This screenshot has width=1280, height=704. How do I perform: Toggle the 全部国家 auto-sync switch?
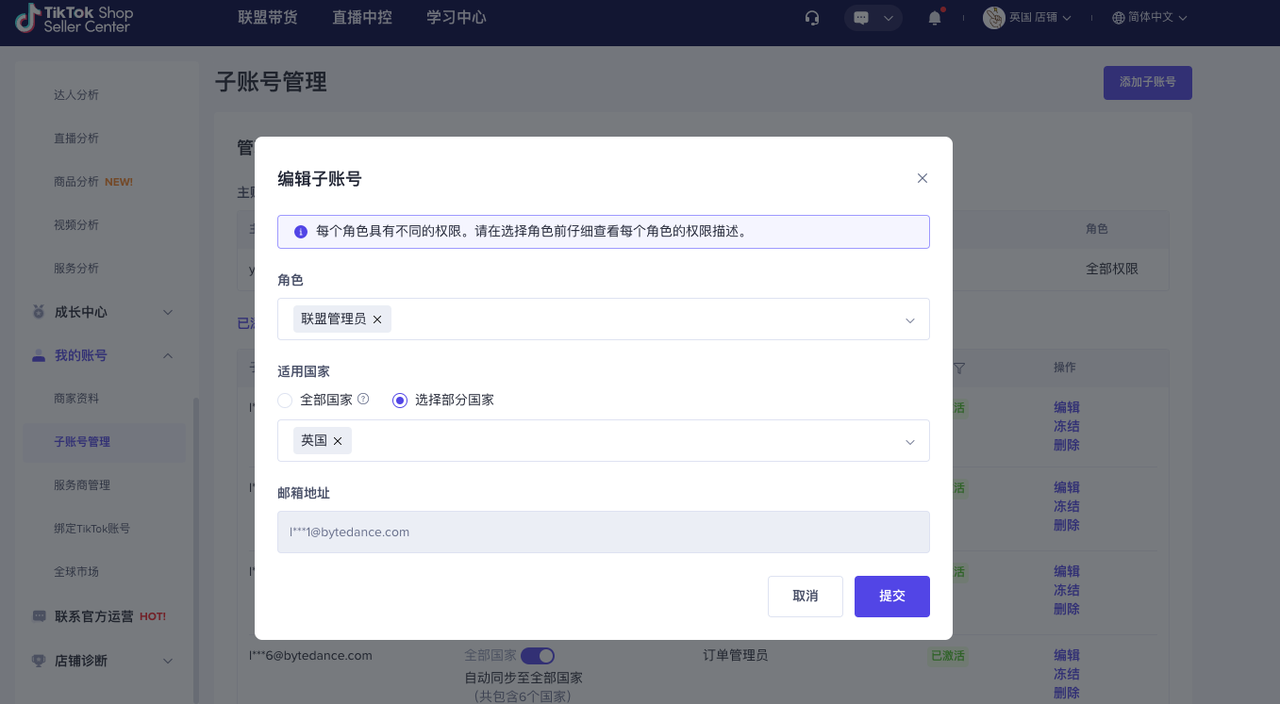tap(537, 656)
